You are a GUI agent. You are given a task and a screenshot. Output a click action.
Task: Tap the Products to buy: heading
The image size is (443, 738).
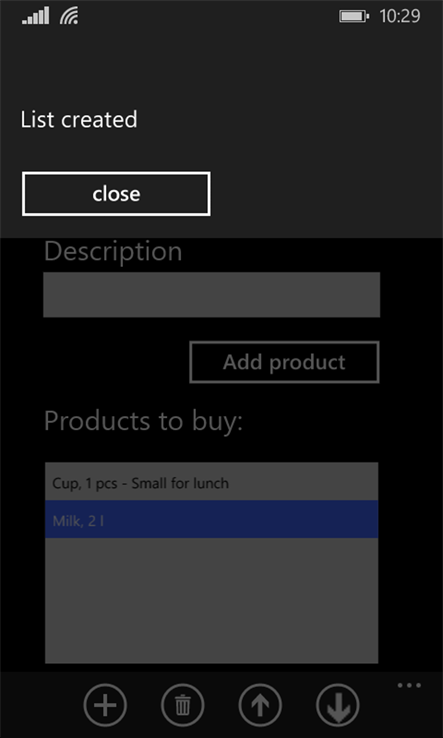pyautogui.click(x=143, y=421)
